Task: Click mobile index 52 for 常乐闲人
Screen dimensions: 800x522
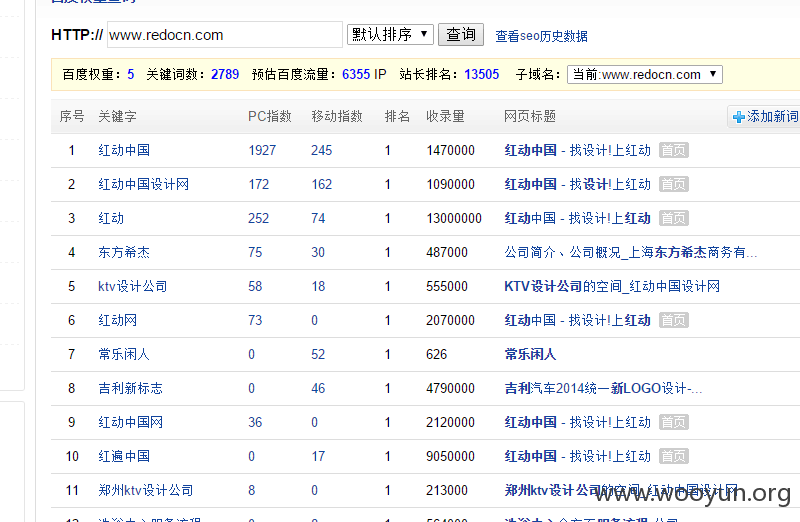Action: coord(318,355)
